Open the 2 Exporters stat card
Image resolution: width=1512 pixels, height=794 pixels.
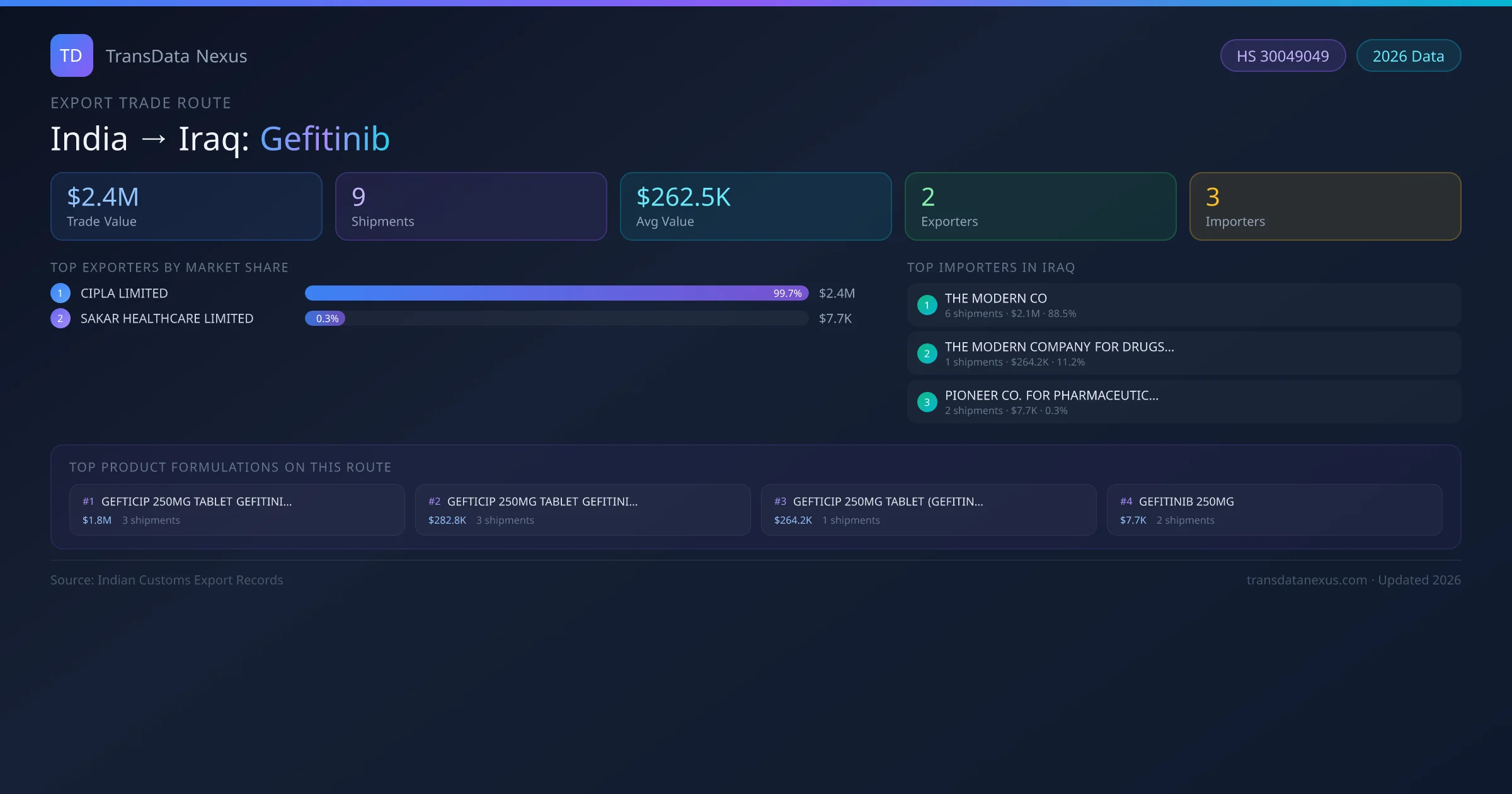tap(1040, 207)
